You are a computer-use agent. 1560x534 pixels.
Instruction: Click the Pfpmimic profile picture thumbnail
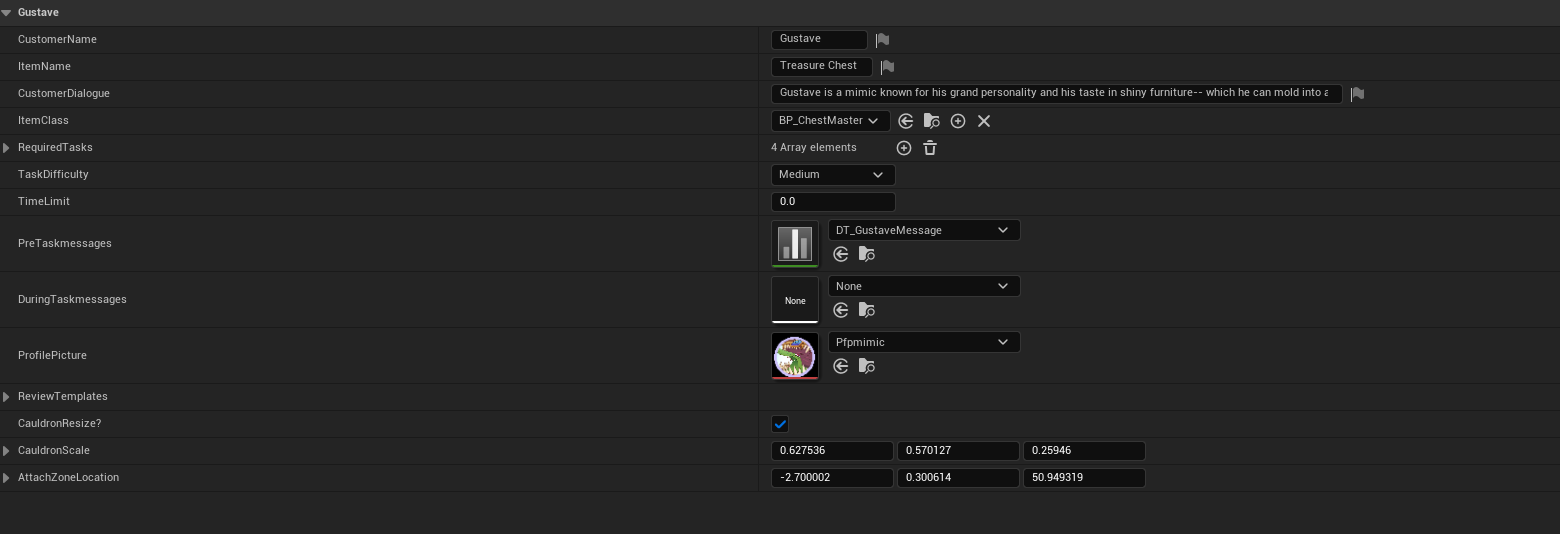tap(795, 356)
